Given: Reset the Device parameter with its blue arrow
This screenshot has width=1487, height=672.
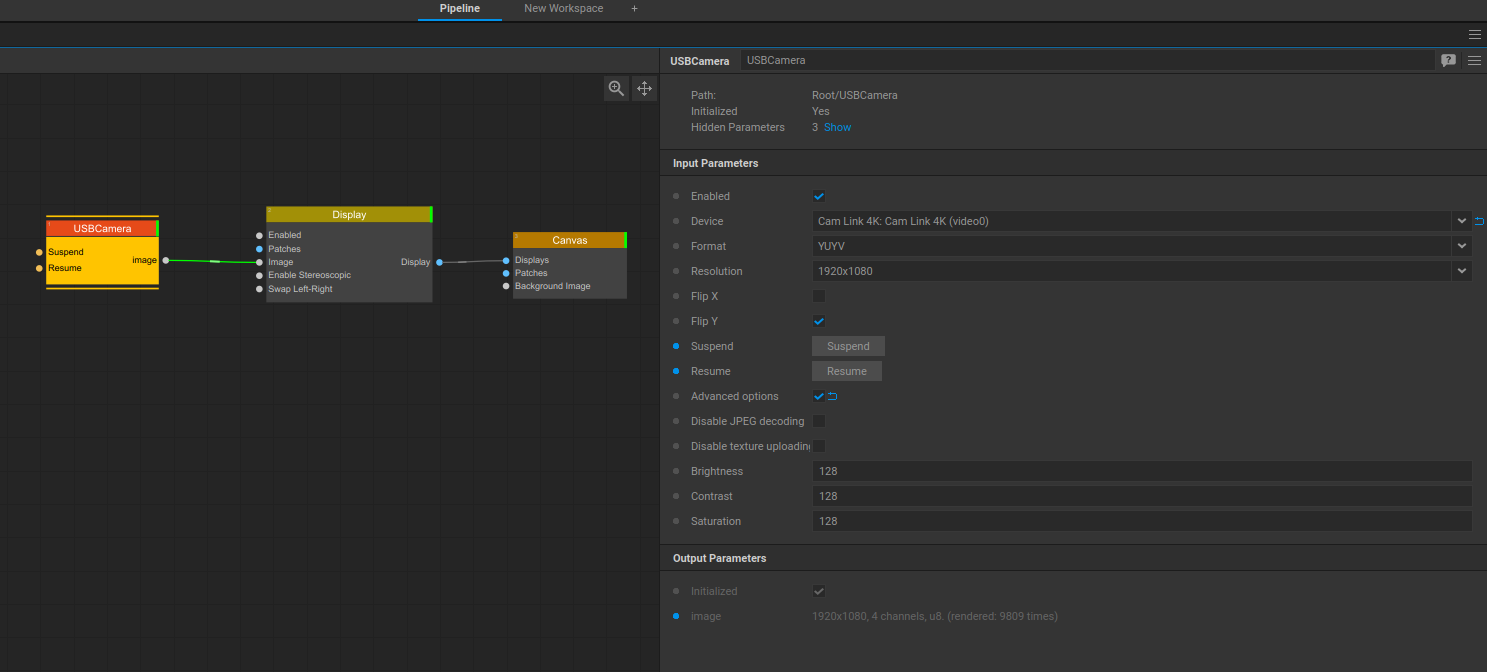Looking at the screenshot, I should coord(1479,221).
